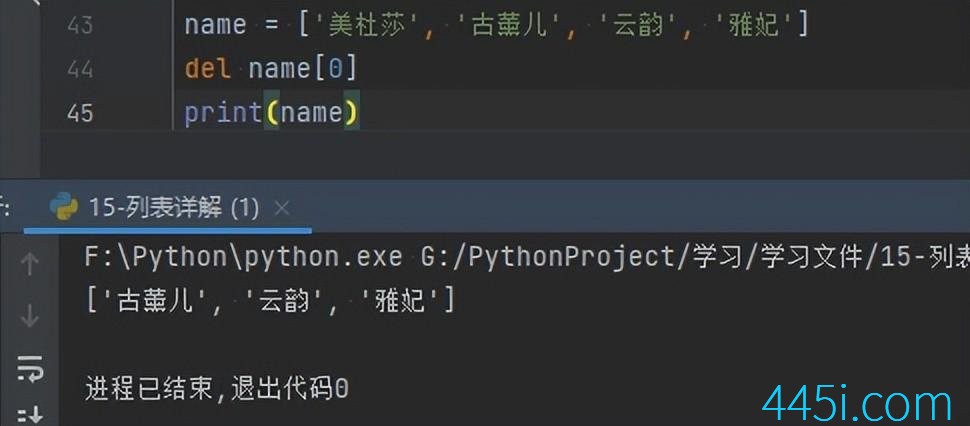Place cursor on the print function call
The image size is (970, 426).
pyautogui.click(x=222, y=113)
